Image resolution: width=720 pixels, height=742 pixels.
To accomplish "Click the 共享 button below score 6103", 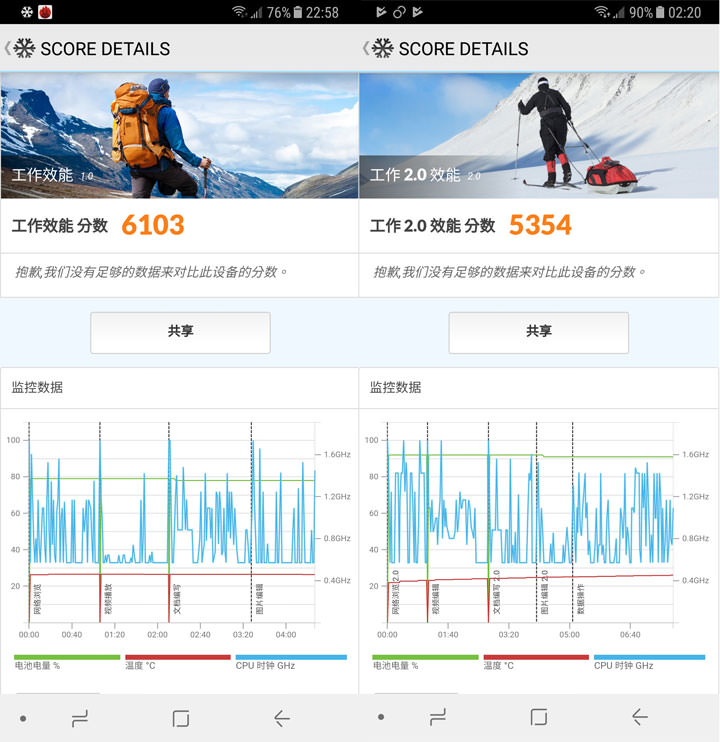I will 180,332.
